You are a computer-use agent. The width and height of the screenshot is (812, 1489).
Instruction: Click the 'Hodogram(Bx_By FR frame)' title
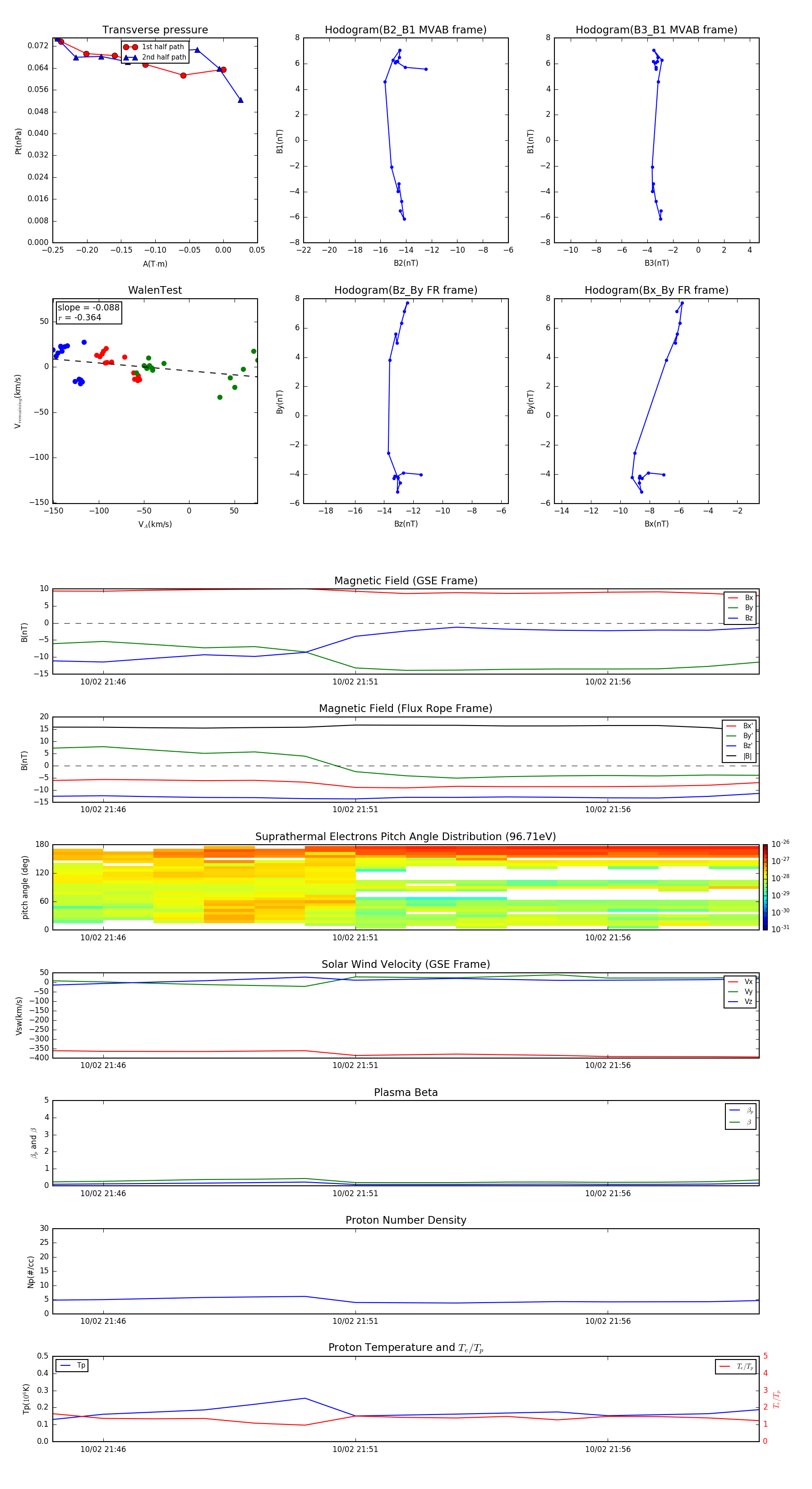656,290
